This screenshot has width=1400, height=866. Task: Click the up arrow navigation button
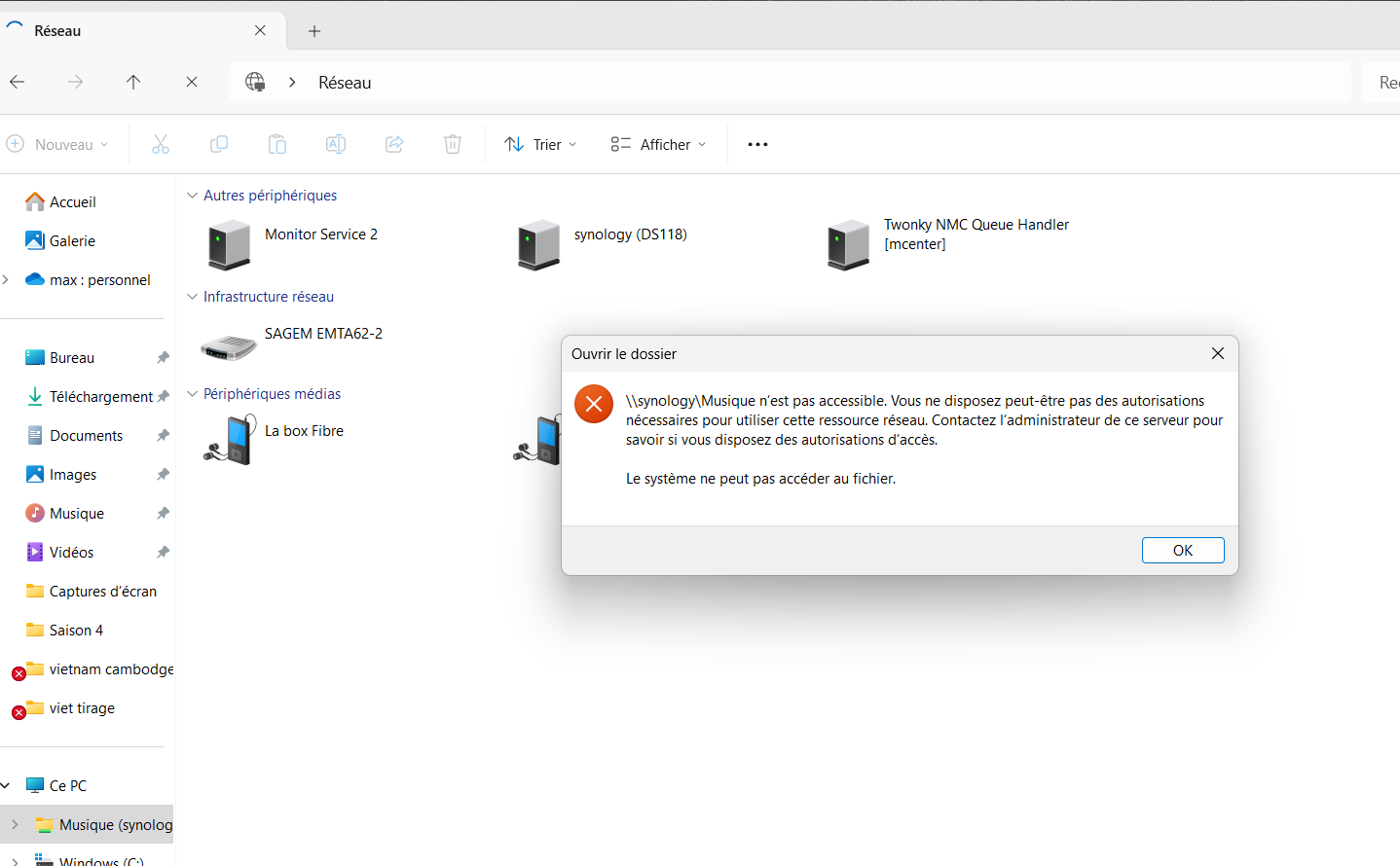133,83
